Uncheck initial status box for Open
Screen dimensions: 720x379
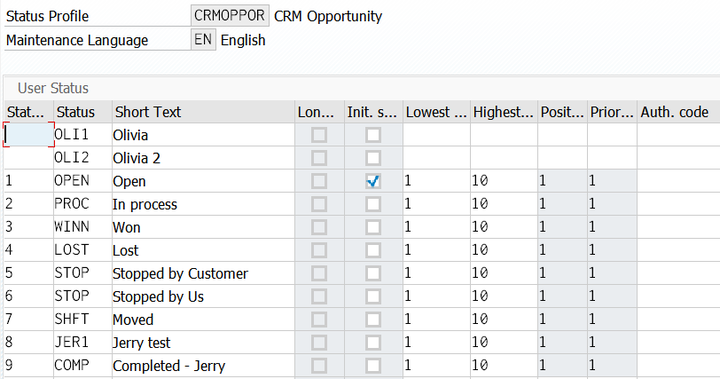[373, 181]
